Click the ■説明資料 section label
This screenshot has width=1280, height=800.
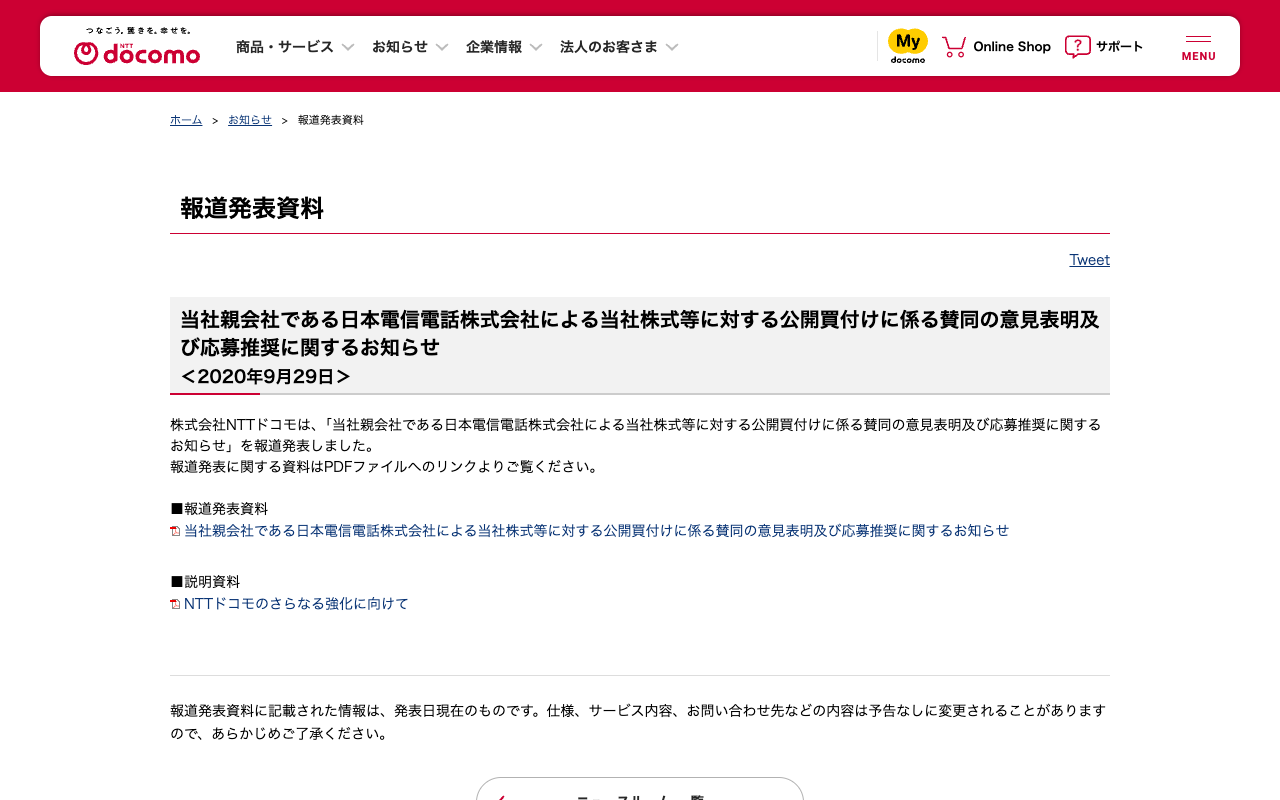tap(205, 582)
